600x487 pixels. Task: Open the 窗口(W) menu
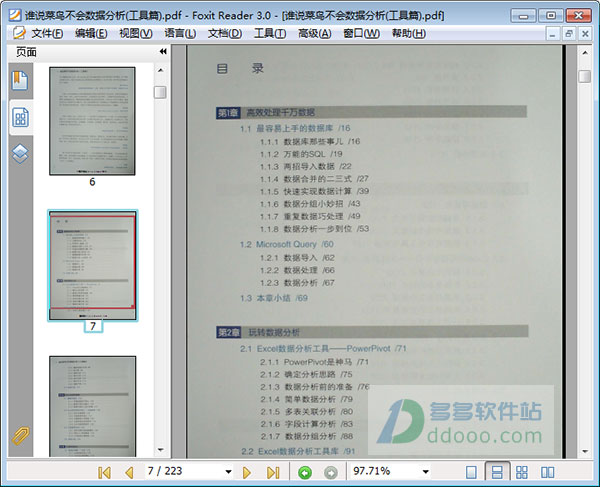coord(361,34)
